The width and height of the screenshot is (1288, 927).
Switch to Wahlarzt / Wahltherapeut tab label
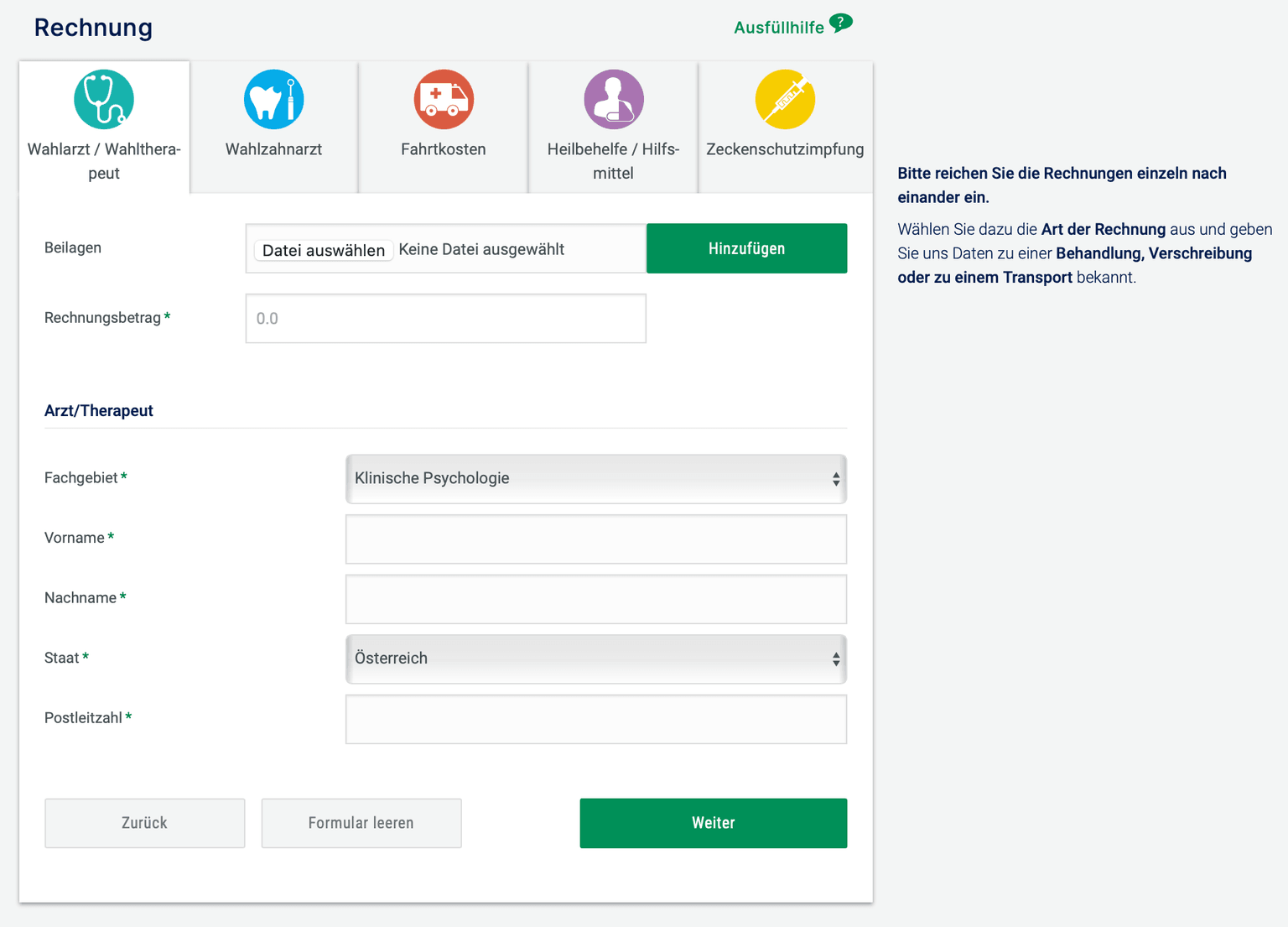point(104,161)
